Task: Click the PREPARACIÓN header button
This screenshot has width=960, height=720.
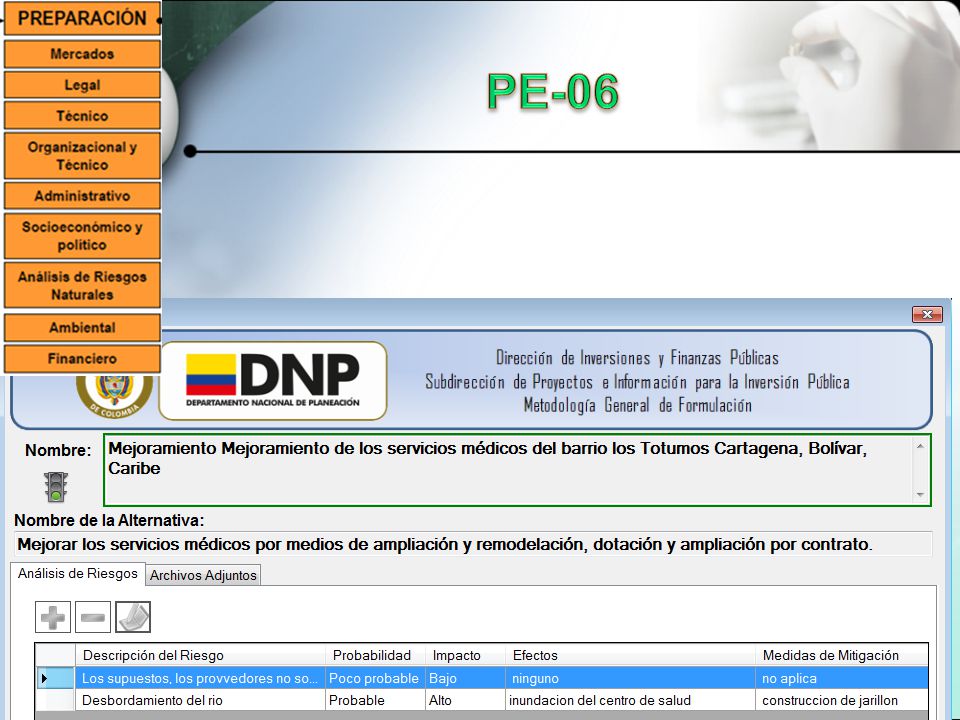Action: pos(82,18)
